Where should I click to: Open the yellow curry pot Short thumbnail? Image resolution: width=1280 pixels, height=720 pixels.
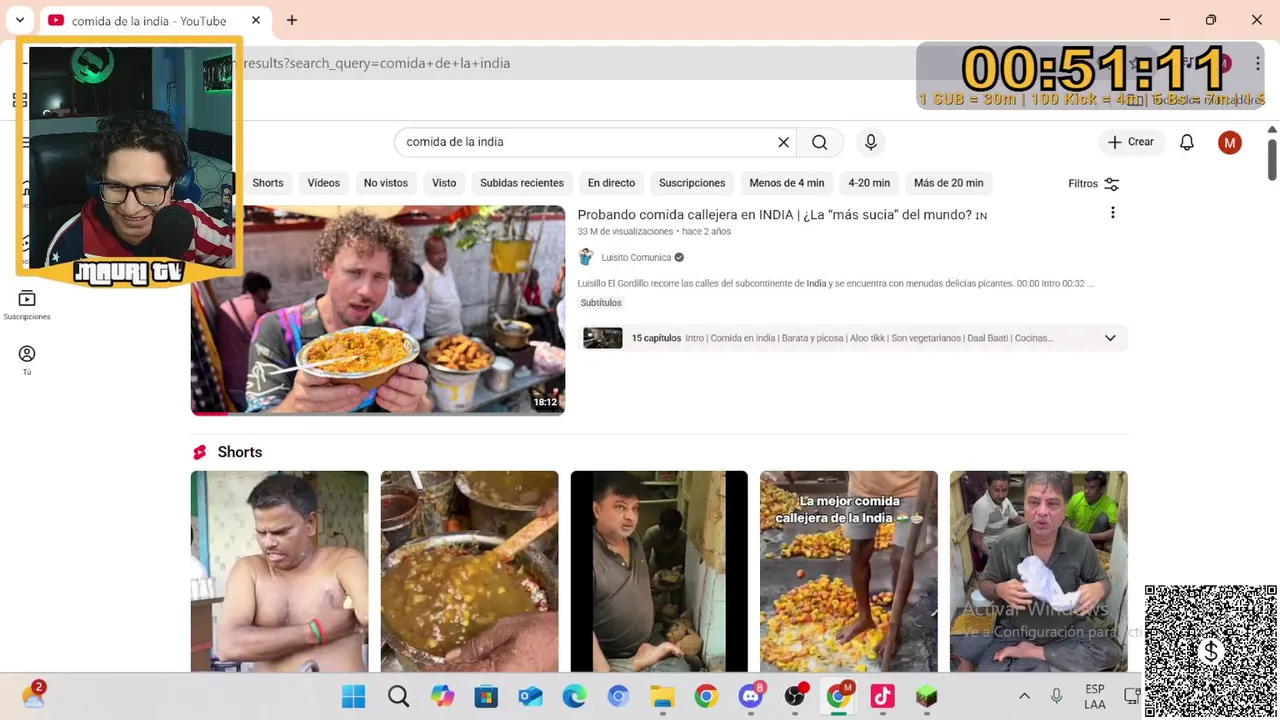click(469, 571)
